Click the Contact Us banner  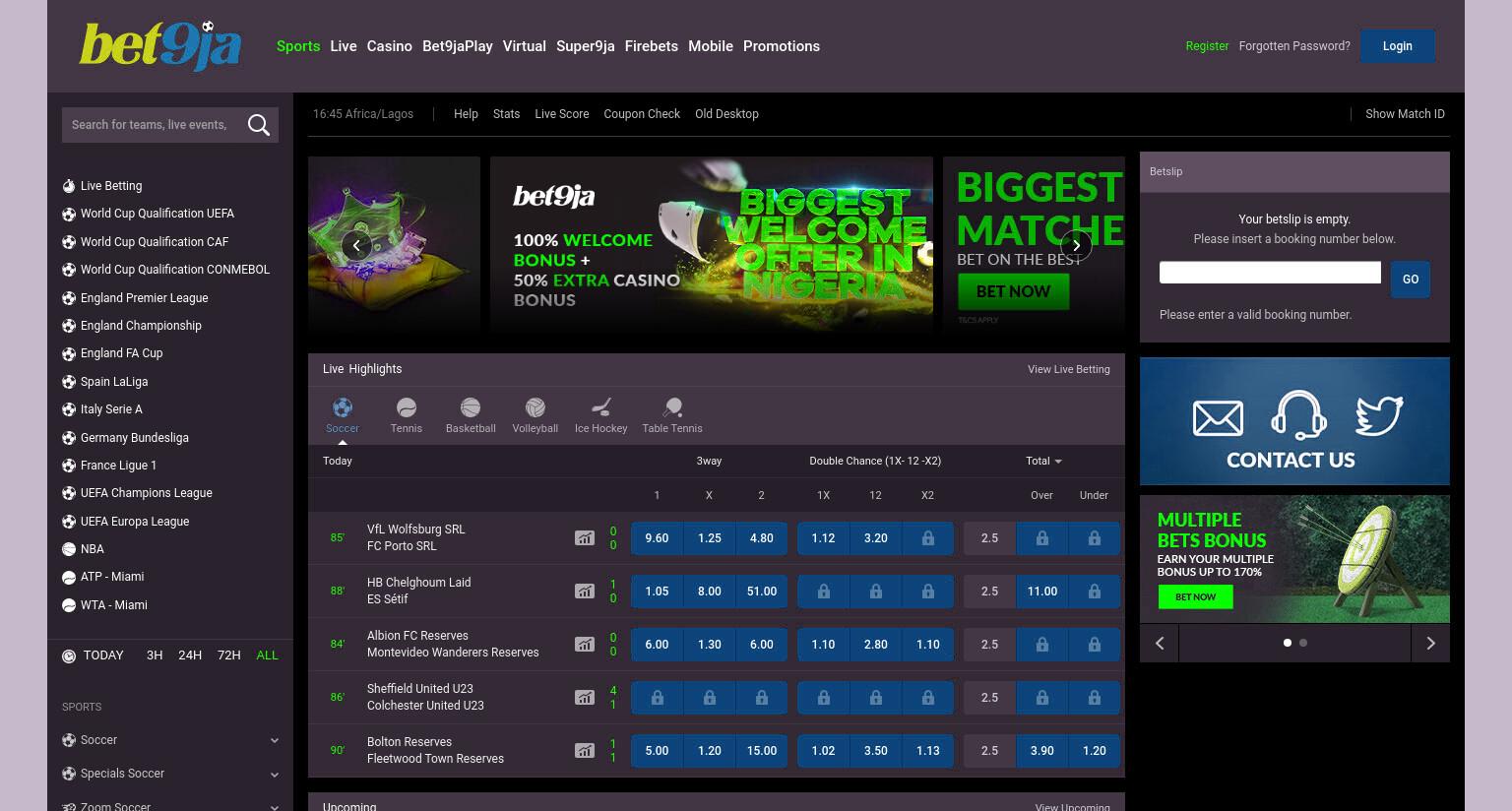pos(1294,421)
